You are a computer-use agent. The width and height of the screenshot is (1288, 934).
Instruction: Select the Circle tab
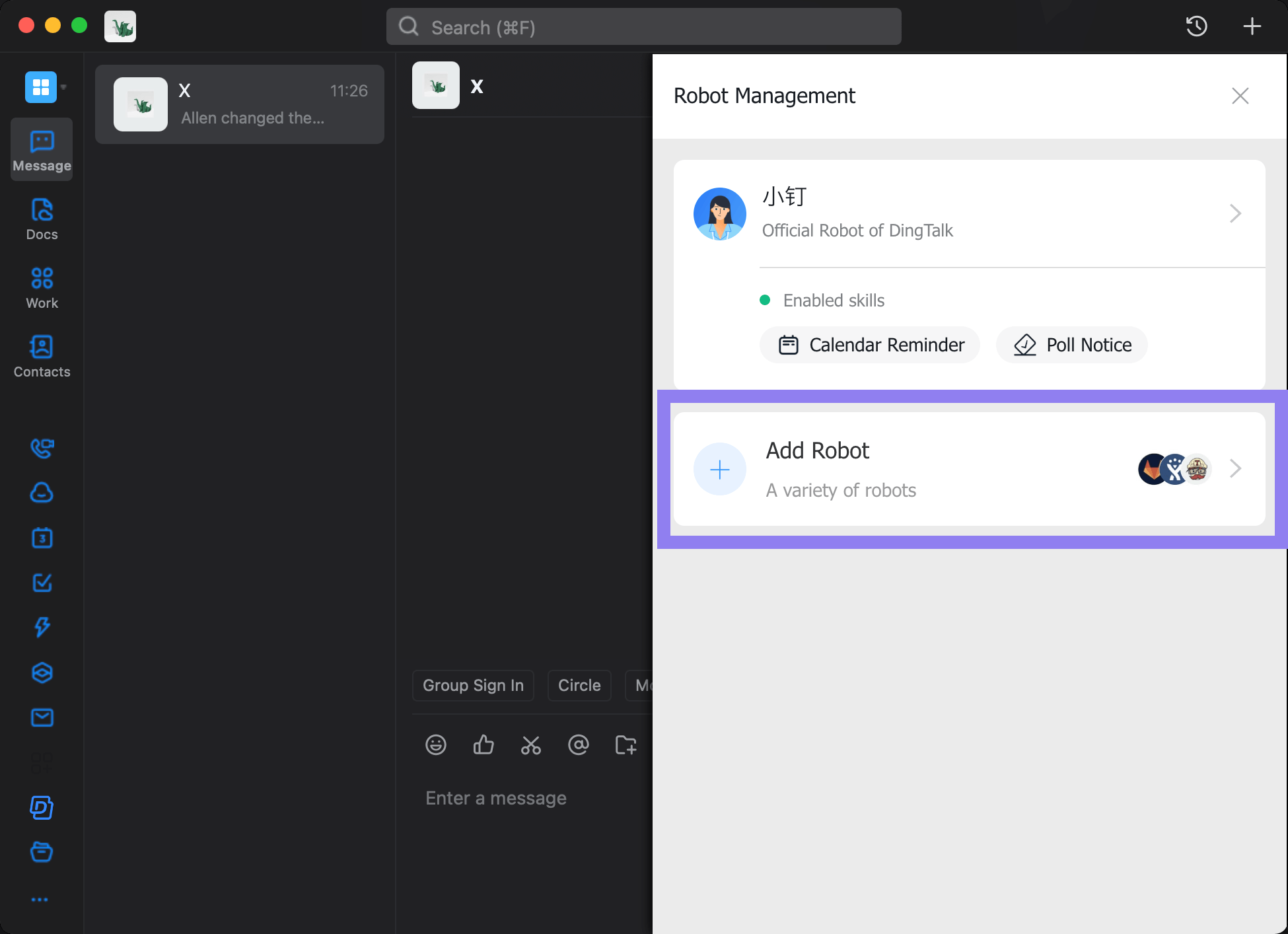point(578,685)
